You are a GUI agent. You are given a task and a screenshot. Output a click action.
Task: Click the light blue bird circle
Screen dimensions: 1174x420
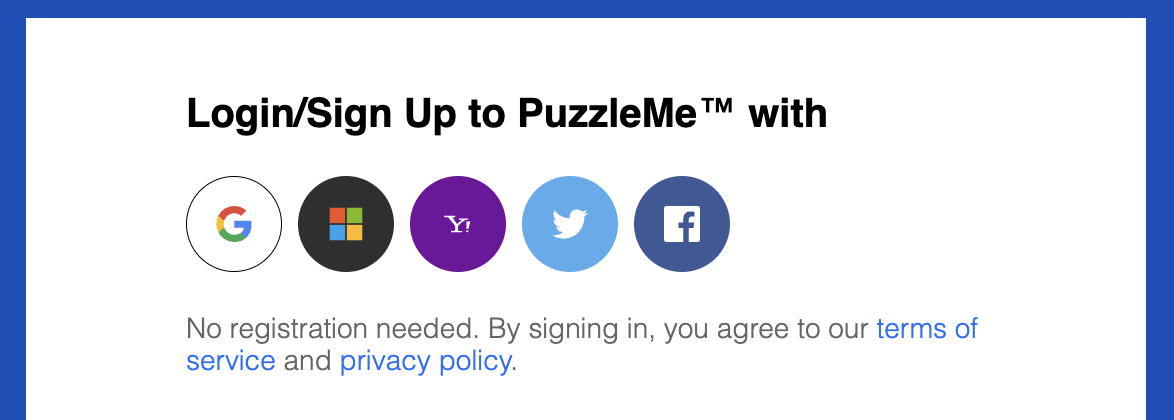pos(570,224)
